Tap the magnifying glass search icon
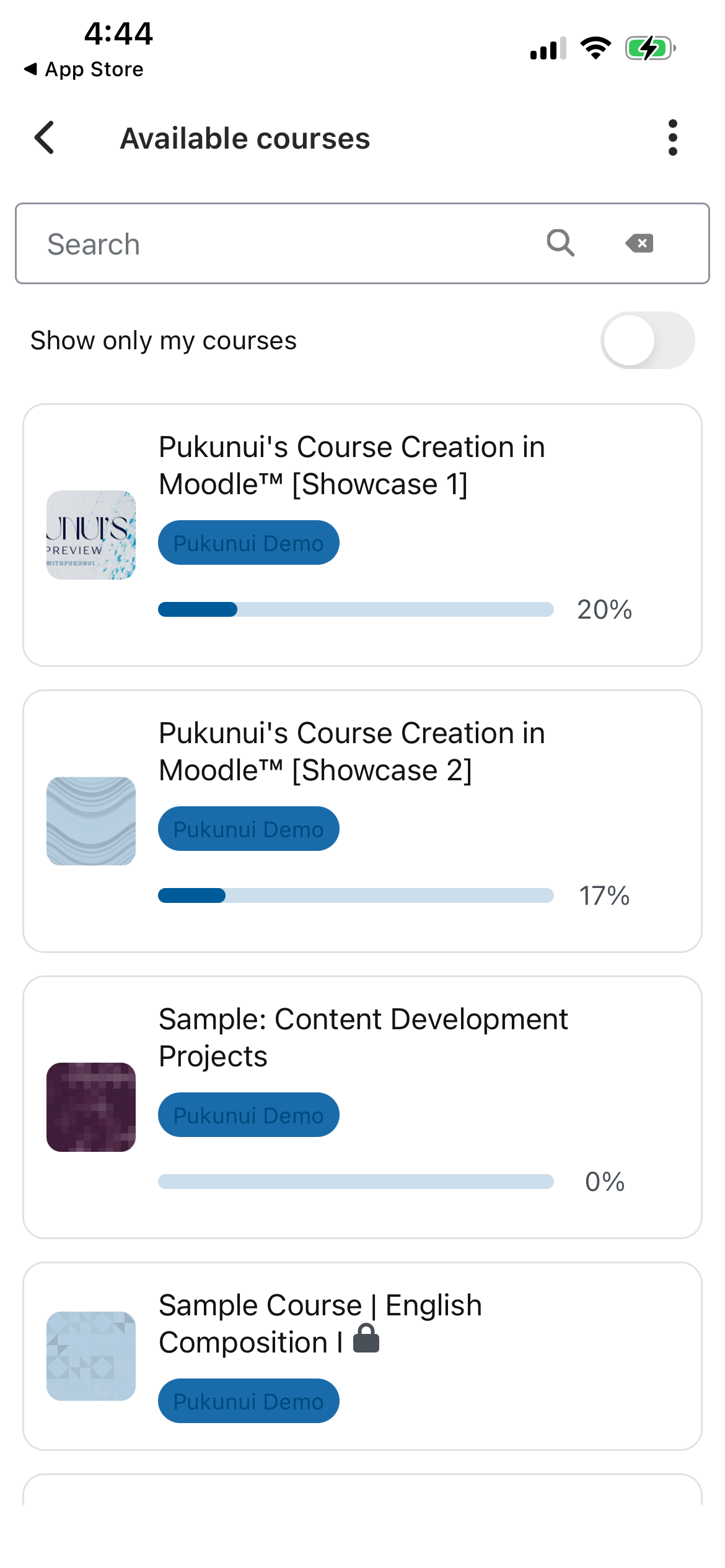725x1568 pixels. [560, 243]
